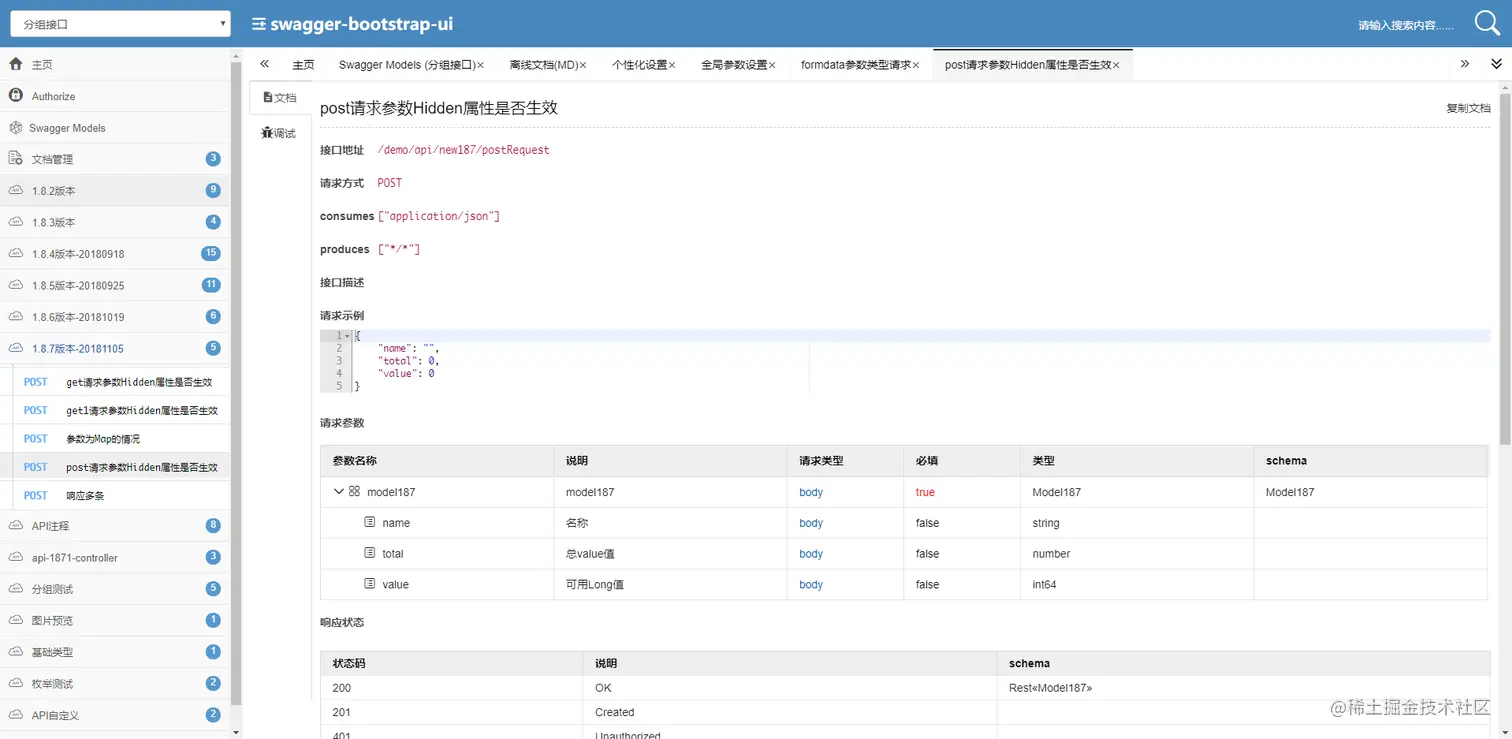Expand the 基础类型 group

[115, 652]
